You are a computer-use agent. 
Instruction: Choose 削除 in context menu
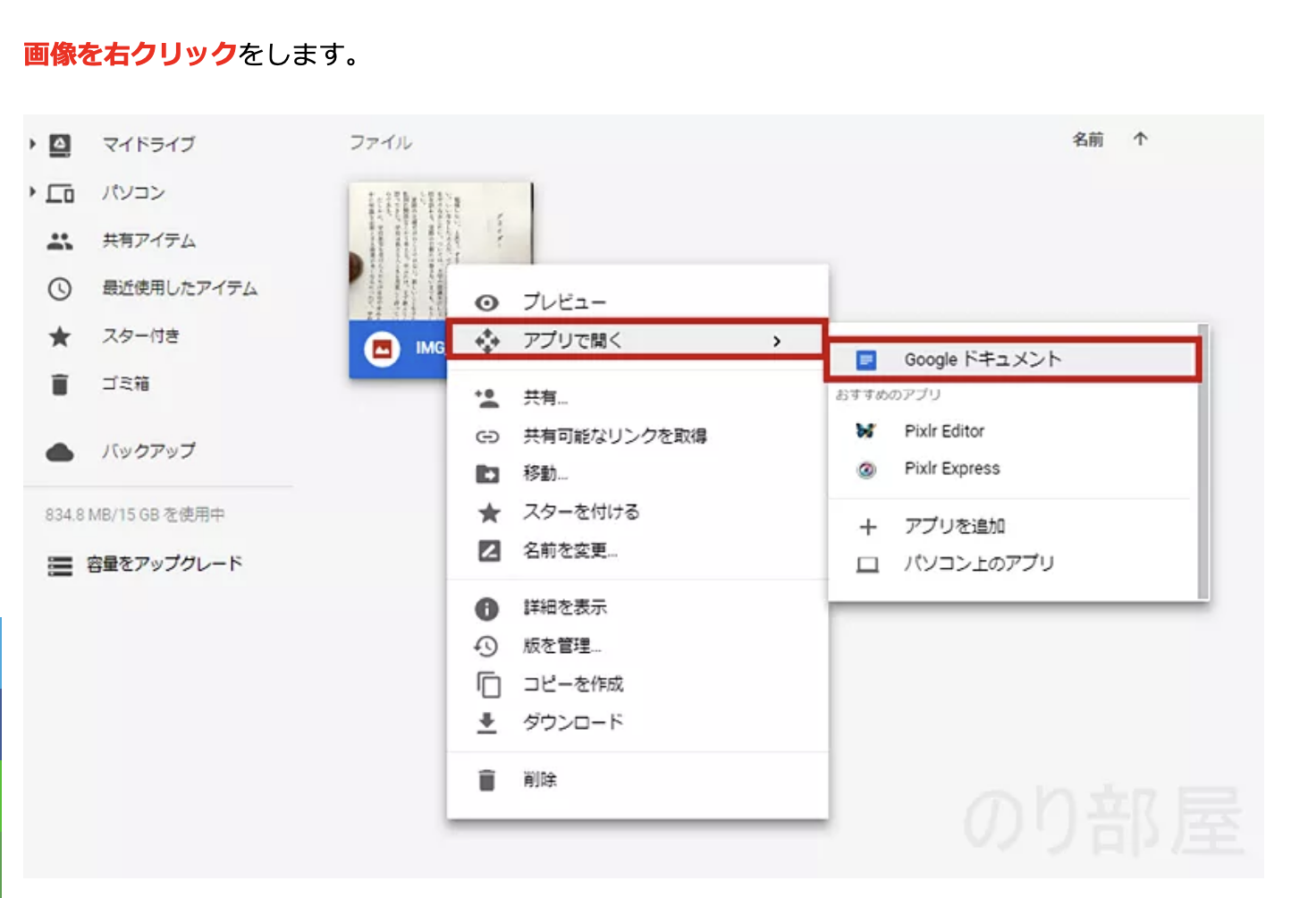coord(637,780)
